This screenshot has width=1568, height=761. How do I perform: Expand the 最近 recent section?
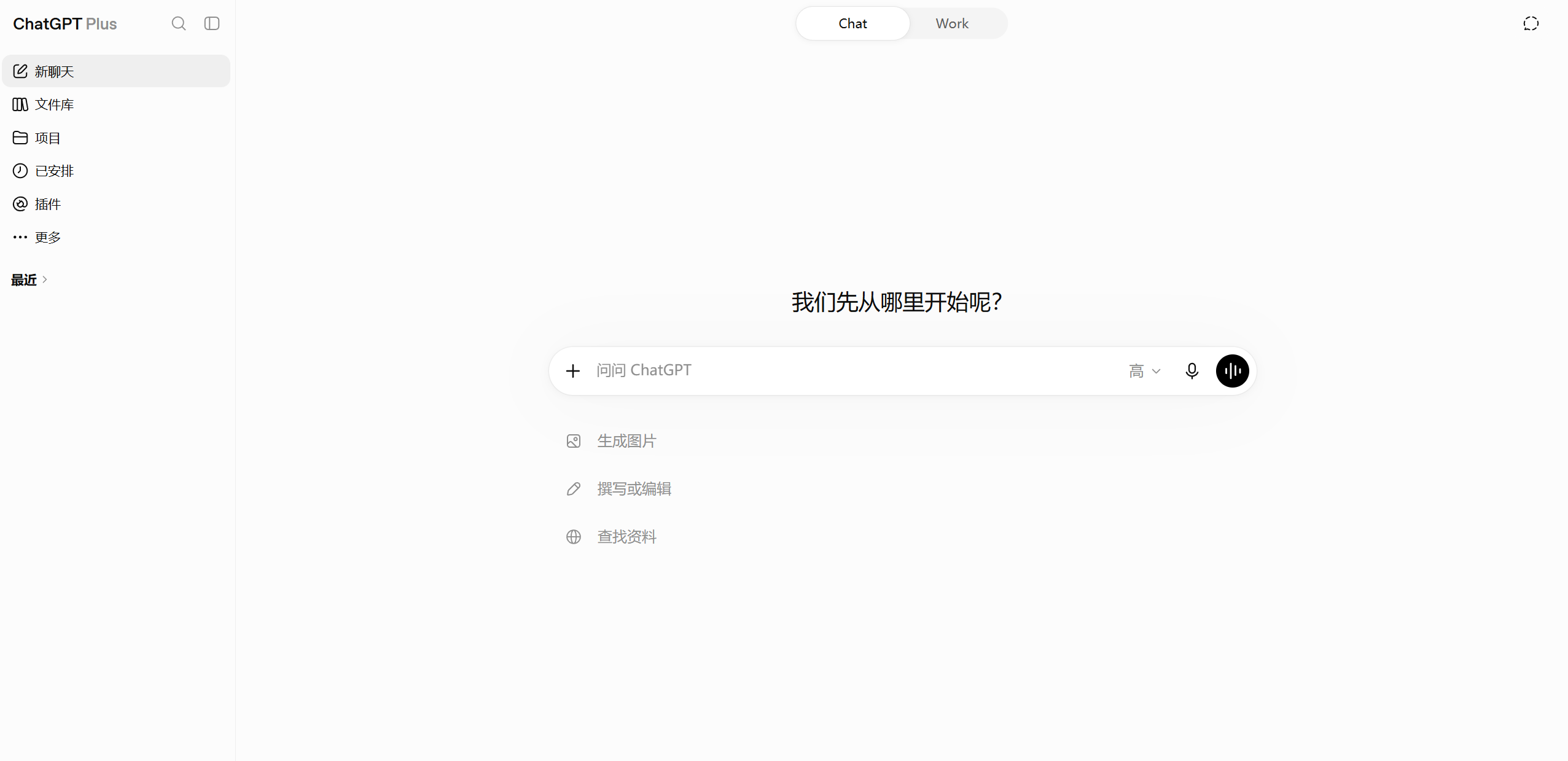click(29, 280)
